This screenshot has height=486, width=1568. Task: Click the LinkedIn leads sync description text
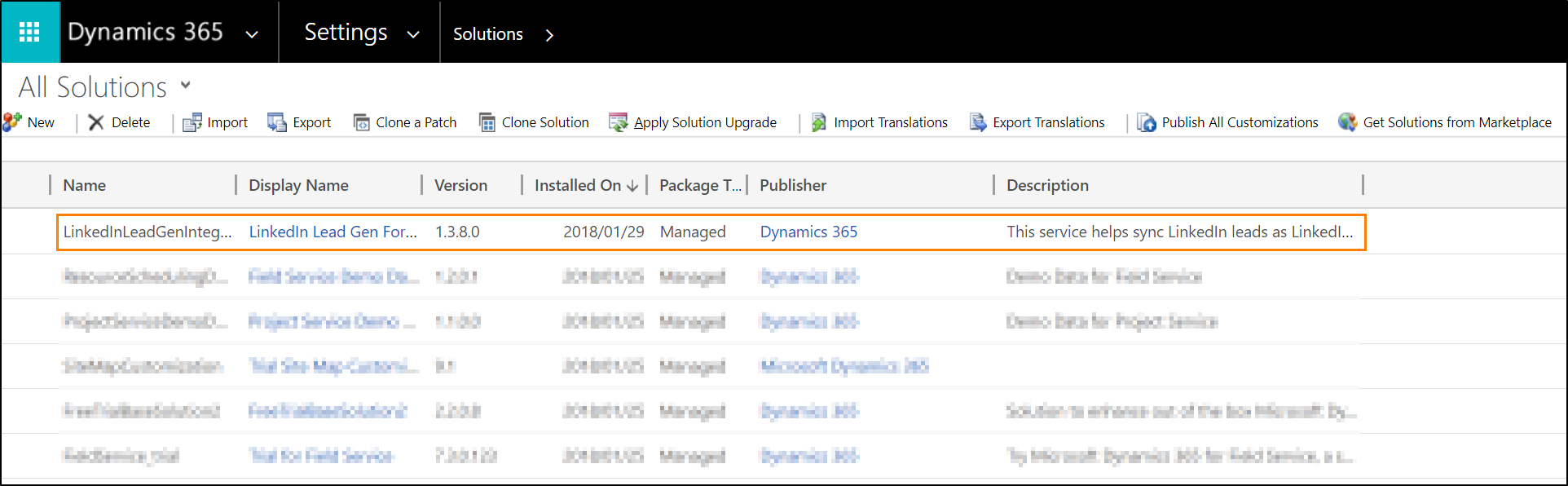tap(1179, 232)
